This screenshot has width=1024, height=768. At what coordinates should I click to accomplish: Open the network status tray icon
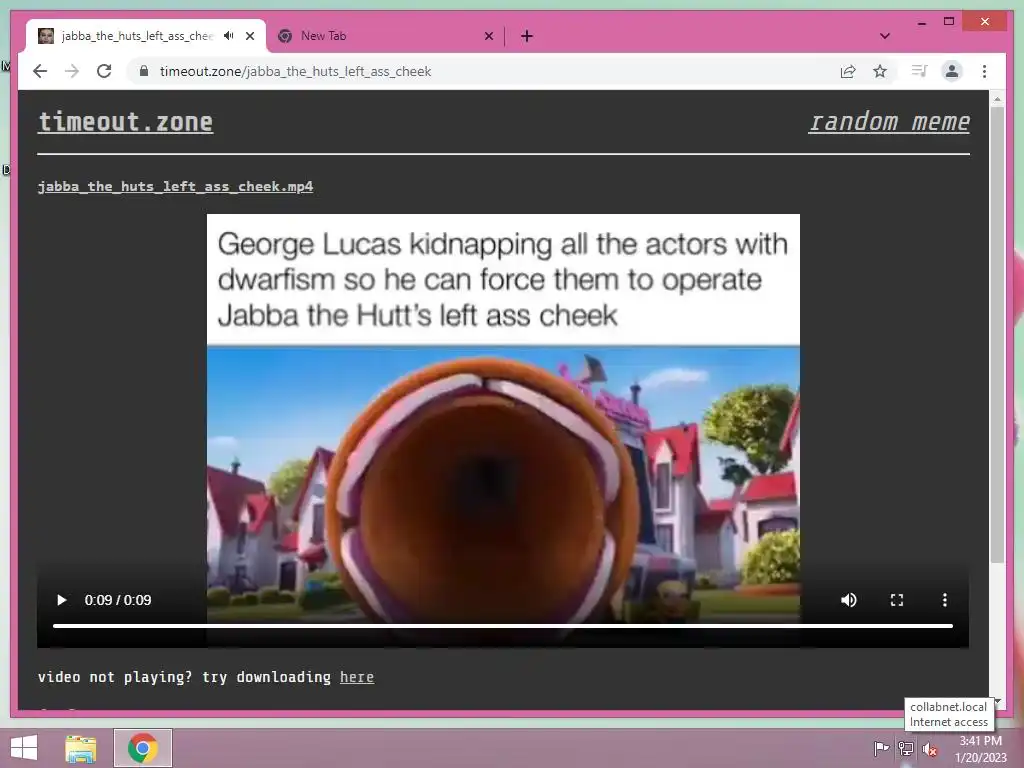tap(906, 748)
